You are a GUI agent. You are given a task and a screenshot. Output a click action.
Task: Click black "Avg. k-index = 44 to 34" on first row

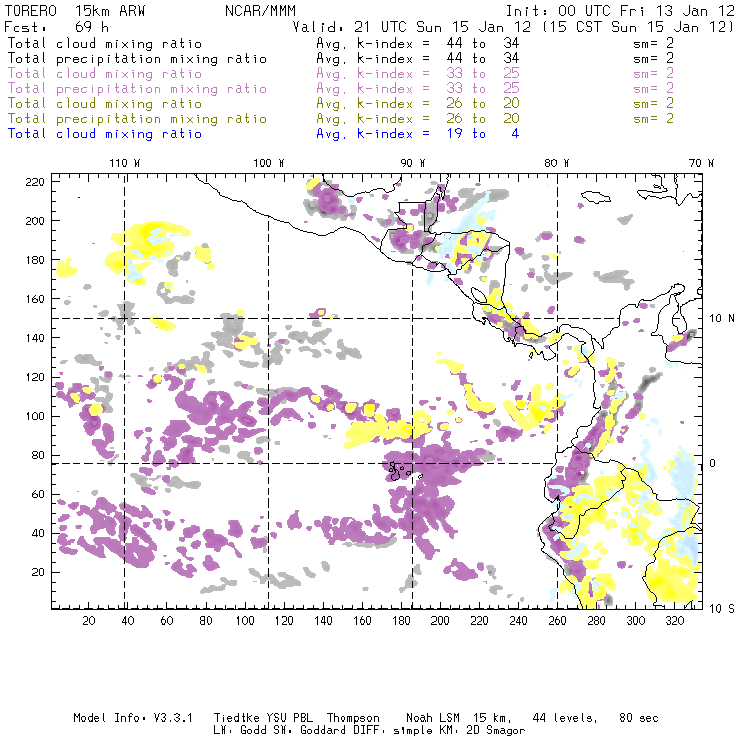click(418, 43)
